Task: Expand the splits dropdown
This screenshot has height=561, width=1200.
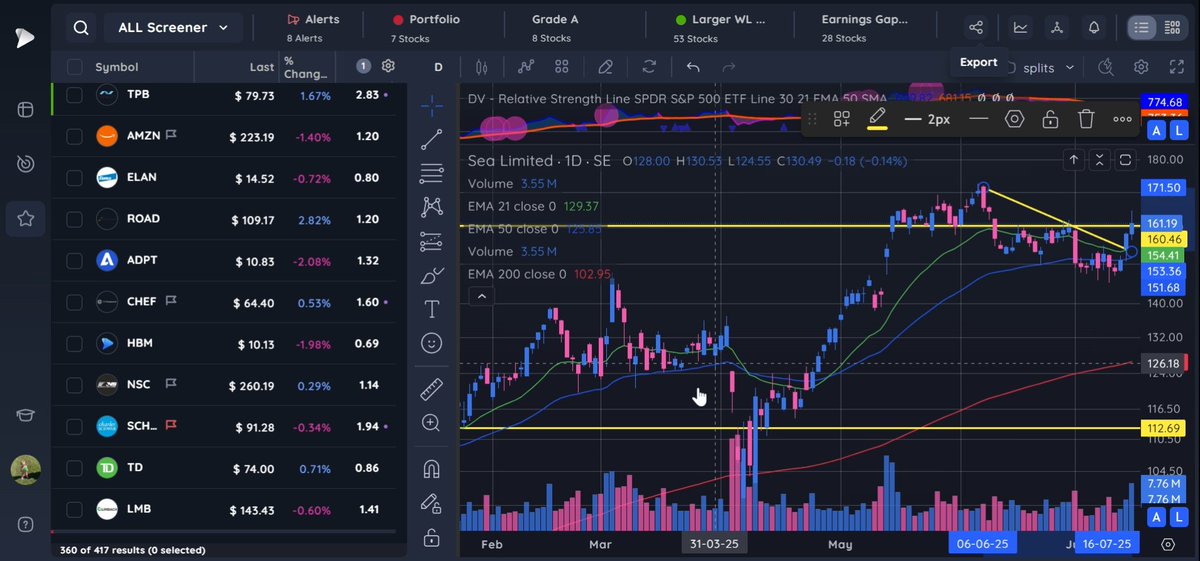Action: click(1048, 67)
